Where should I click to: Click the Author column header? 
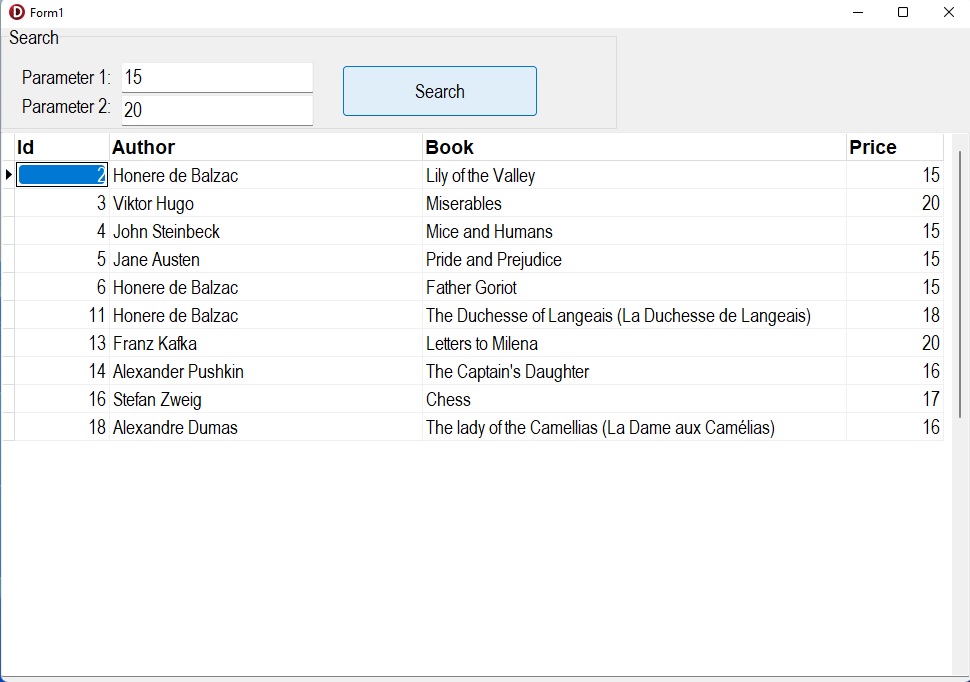tap(265, 147)
